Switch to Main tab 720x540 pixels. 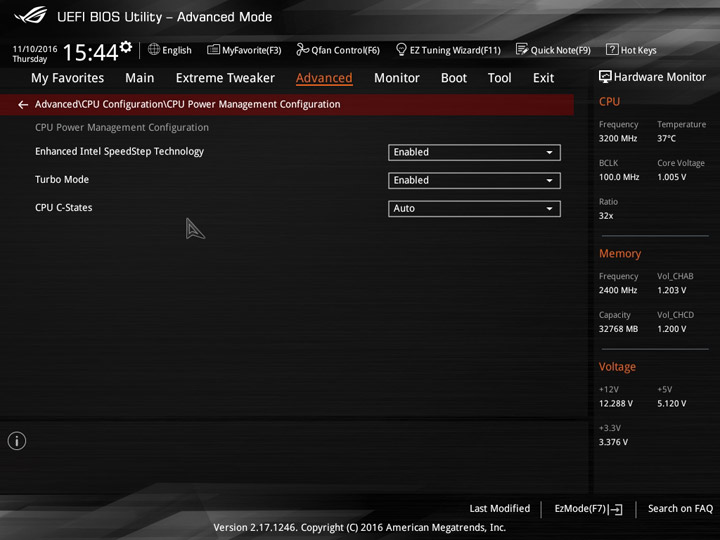pyautogui.click(x=140, y=78)
